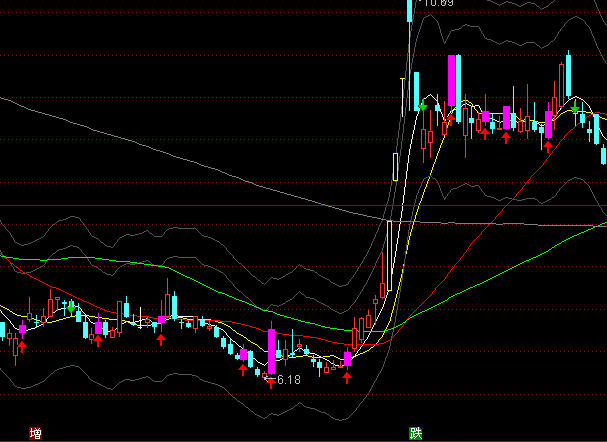Select the third red up-arrow from the left

pyautogui.click(x=160, y=341)
